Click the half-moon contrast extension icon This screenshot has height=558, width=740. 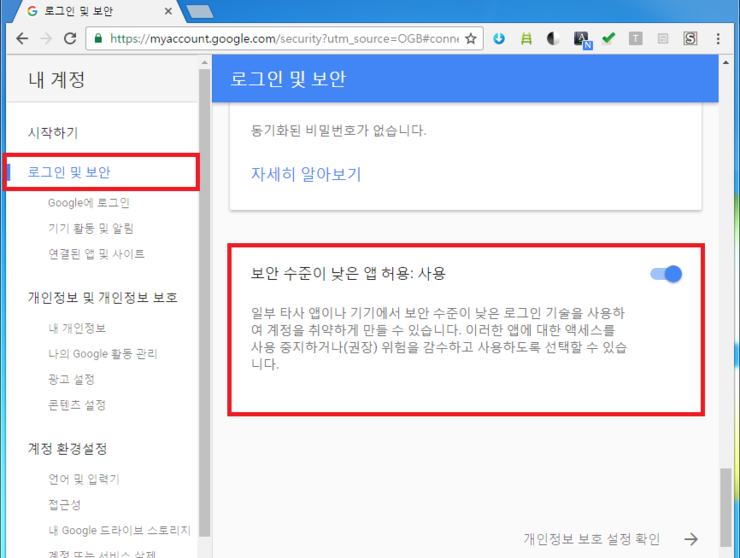[553, 39]
